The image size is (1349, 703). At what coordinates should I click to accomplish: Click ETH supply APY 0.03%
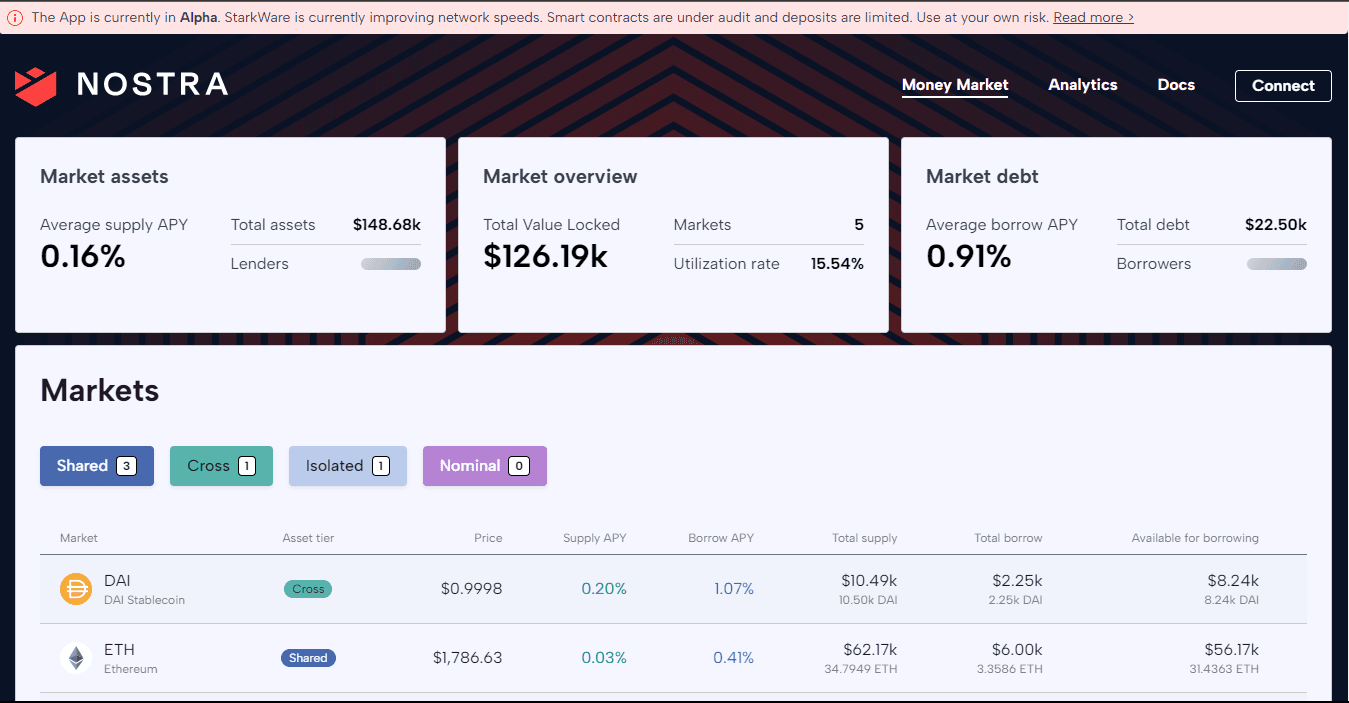[x=604, y=658]
